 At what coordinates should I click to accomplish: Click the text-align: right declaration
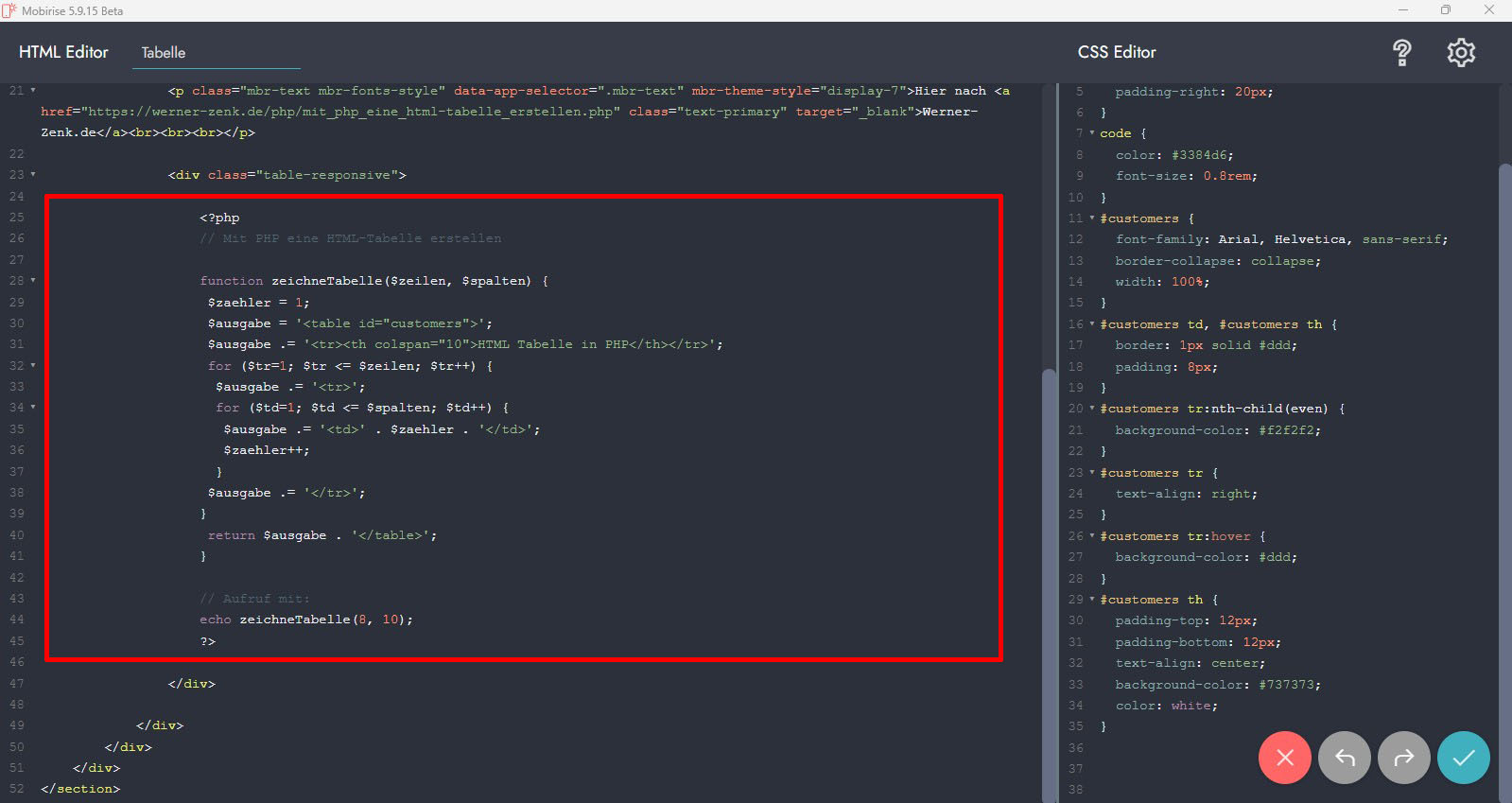pyautogui.click(x=1187, y=494)
